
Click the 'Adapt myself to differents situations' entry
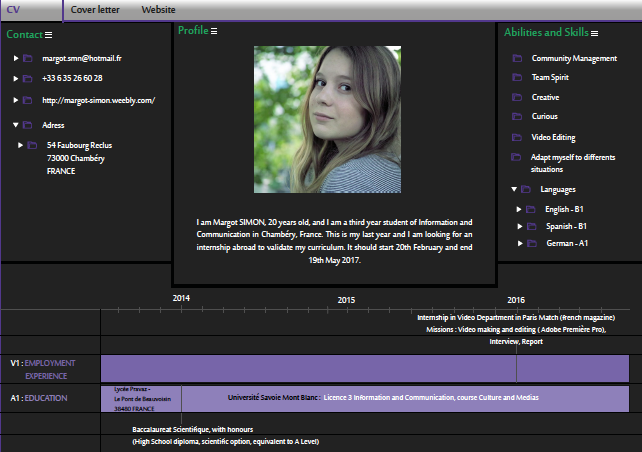573,163
